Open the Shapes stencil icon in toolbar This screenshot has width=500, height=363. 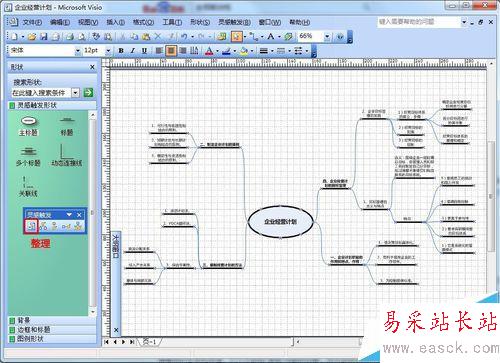[x=221, y=36]
